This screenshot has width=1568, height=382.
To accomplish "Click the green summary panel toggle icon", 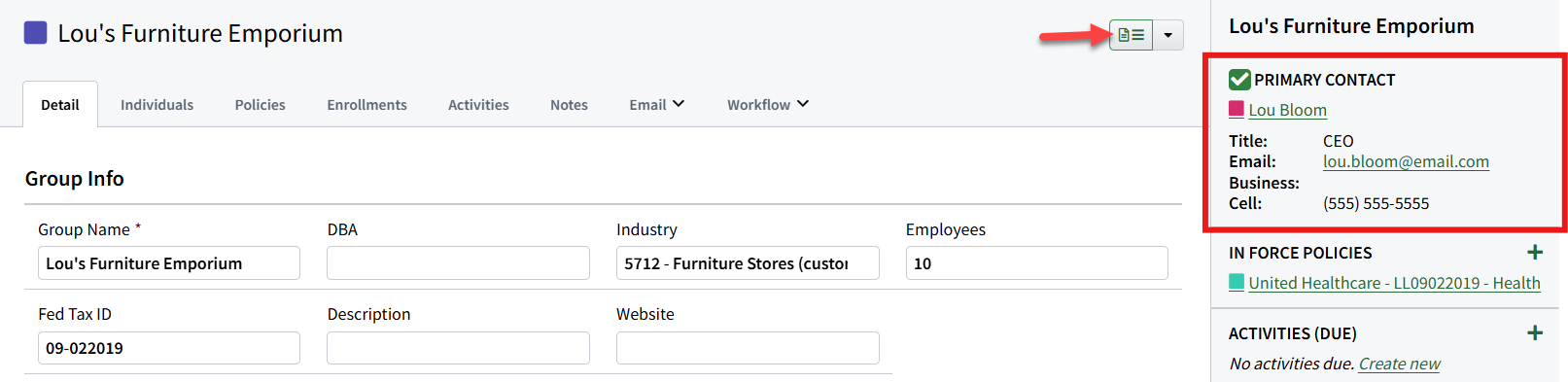I will click(1131, 35).
